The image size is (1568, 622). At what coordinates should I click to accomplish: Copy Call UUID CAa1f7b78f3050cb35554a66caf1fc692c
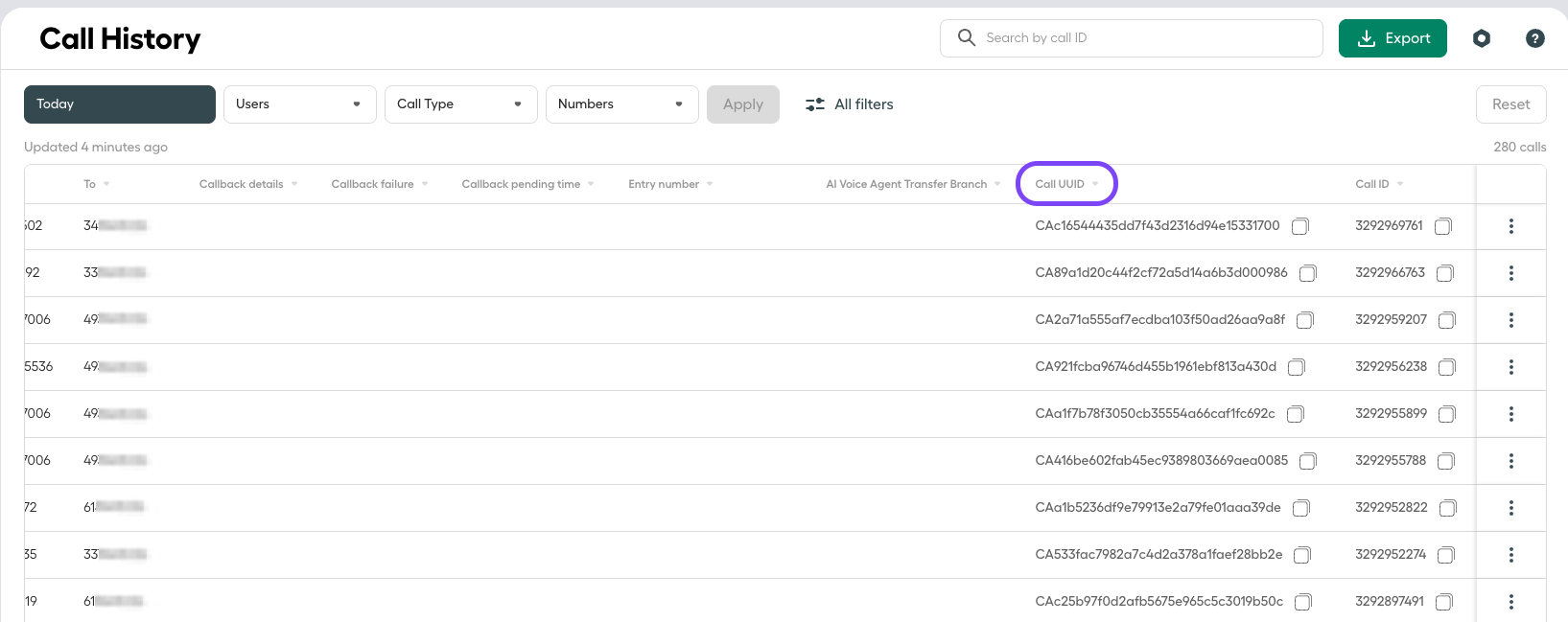[x=1296, y=415]
